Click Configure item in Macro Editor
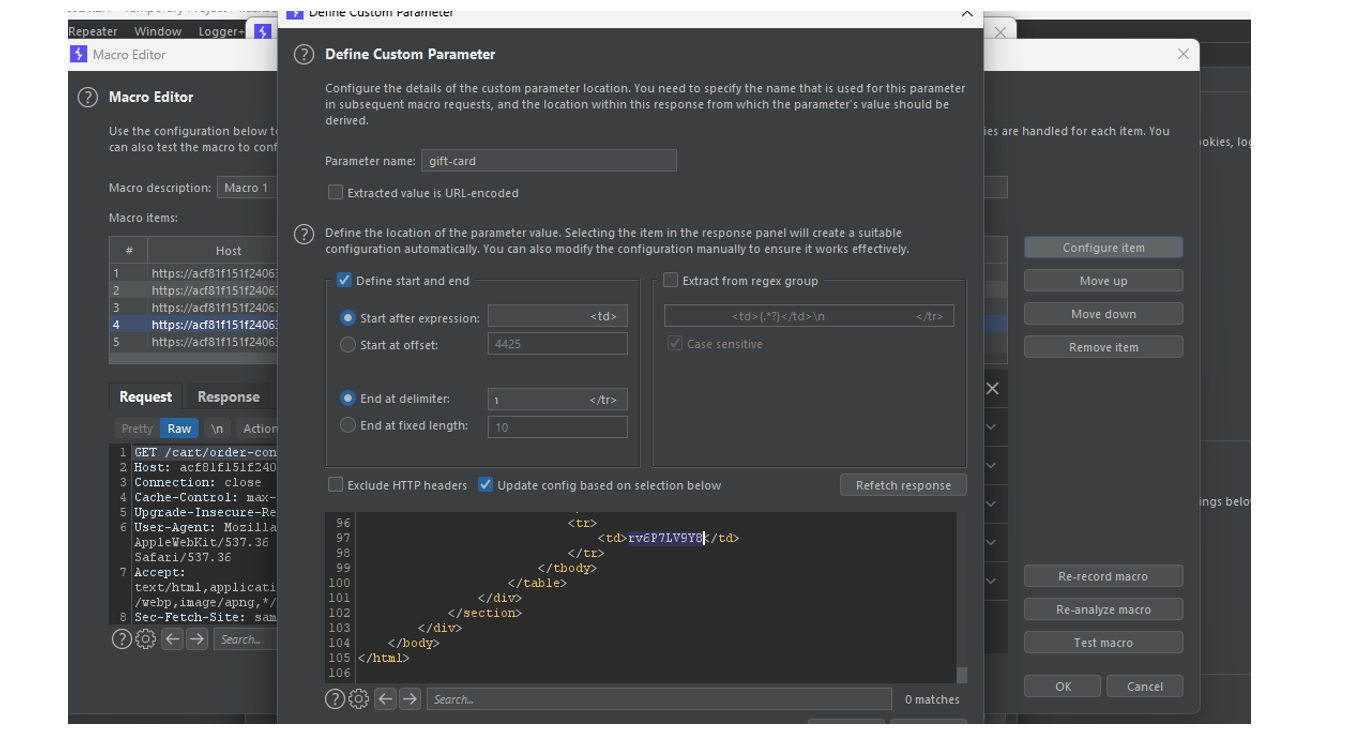Image resolution: width=1371 pixels, height=732 pixels. (1103, 248)
